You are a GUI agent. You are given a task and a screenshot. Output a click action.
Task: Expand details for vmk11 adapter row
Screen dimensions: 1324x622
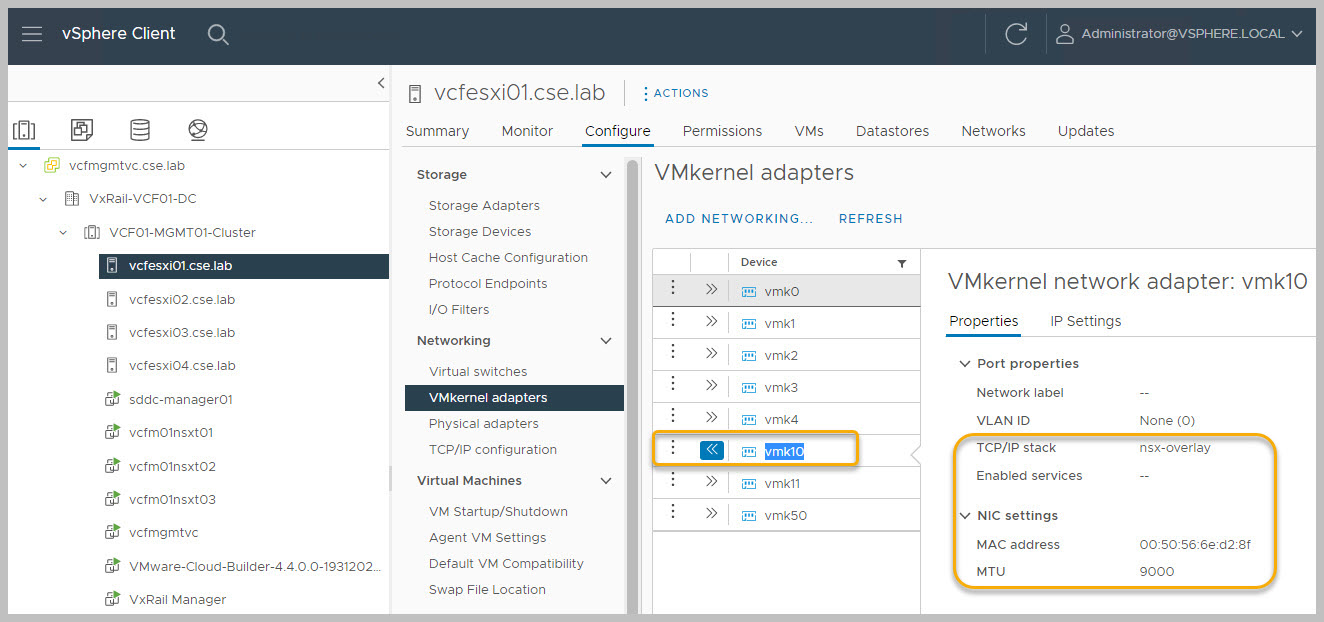pyautogui.click(x=711, y=482)
